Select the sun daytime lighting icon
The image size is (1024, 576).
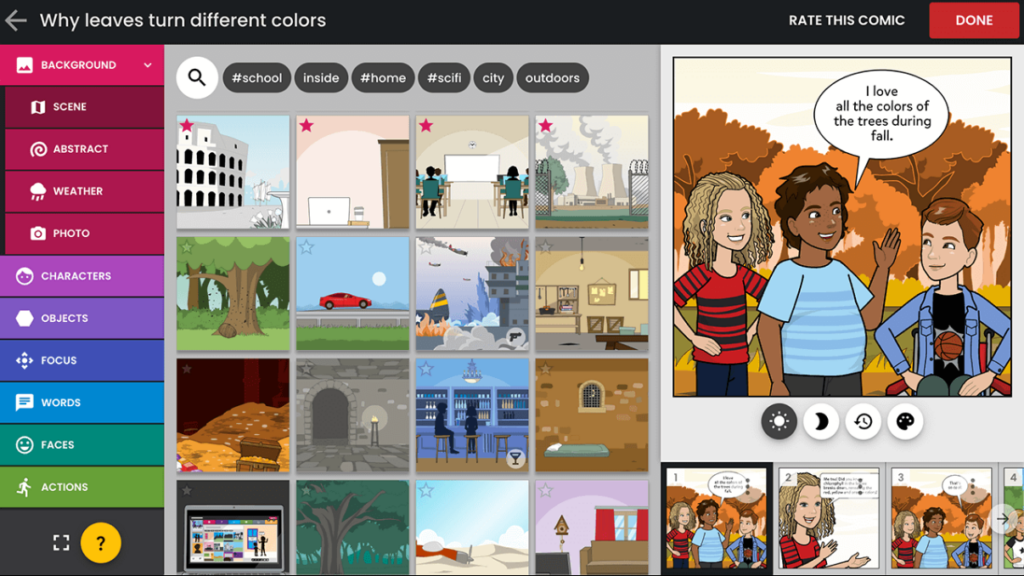778,421
